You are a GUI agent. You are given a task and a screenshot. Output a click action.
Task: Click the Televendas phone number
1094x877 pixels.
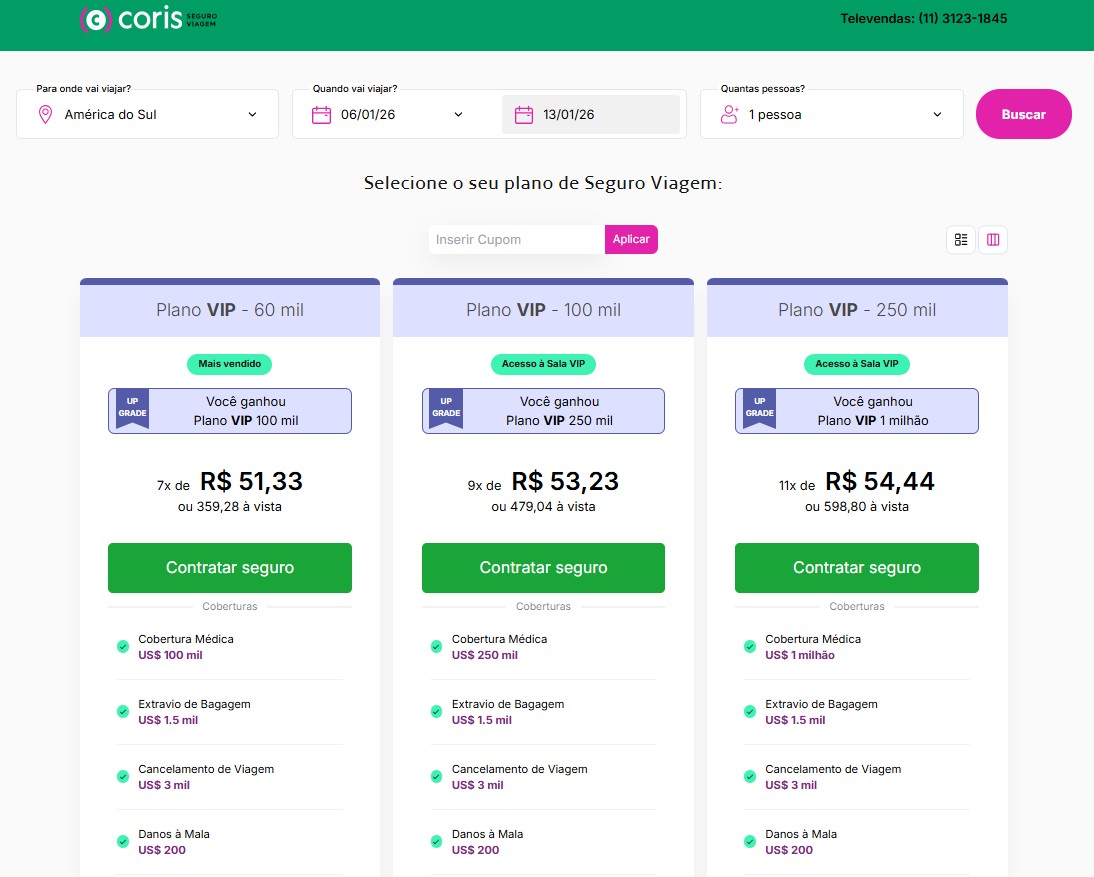(923, 19)
